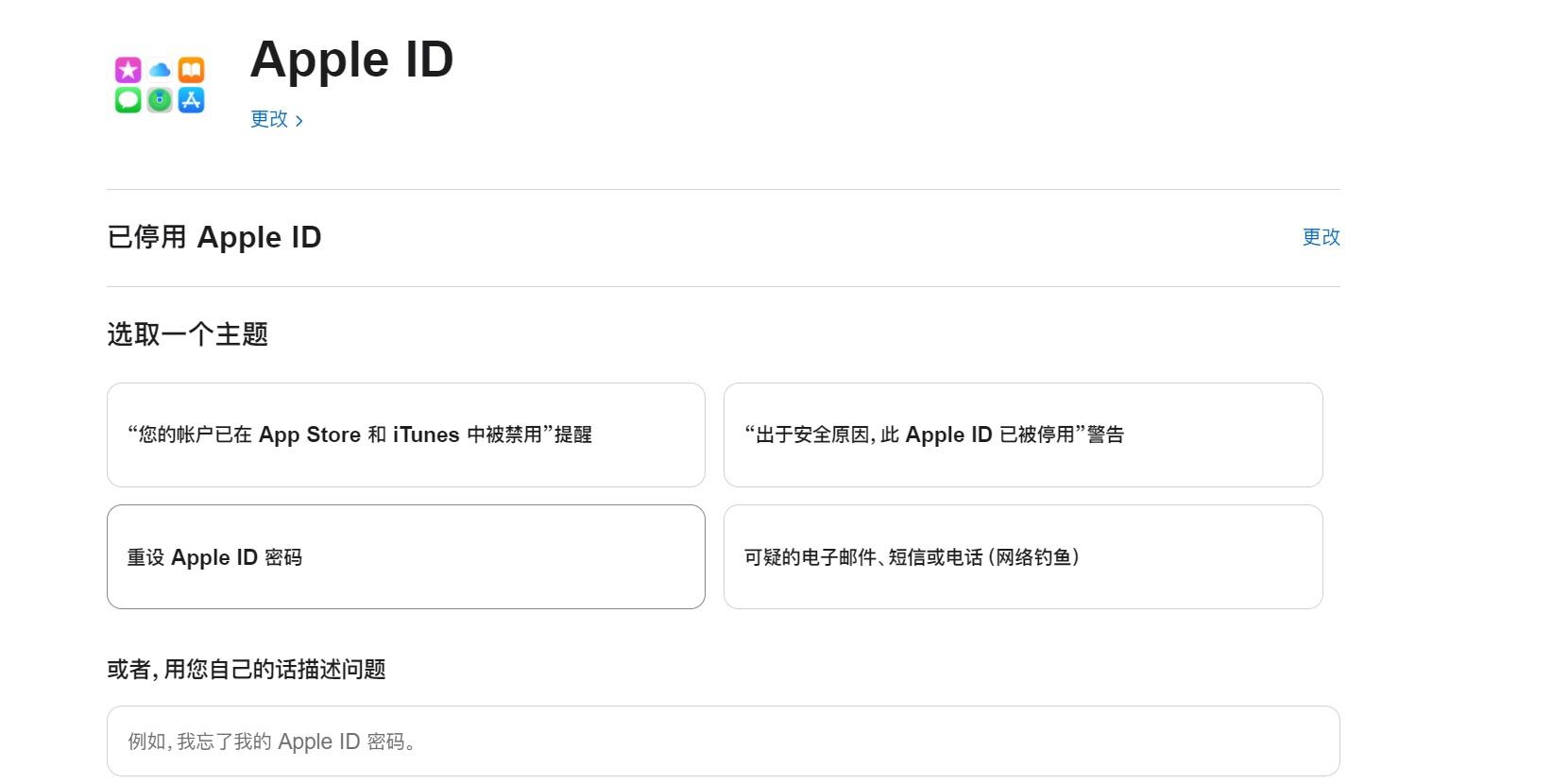Viewport: 1552px width, 784px height.
Task: Click the divider line above 选取一个主题
Action: (723, 286)
